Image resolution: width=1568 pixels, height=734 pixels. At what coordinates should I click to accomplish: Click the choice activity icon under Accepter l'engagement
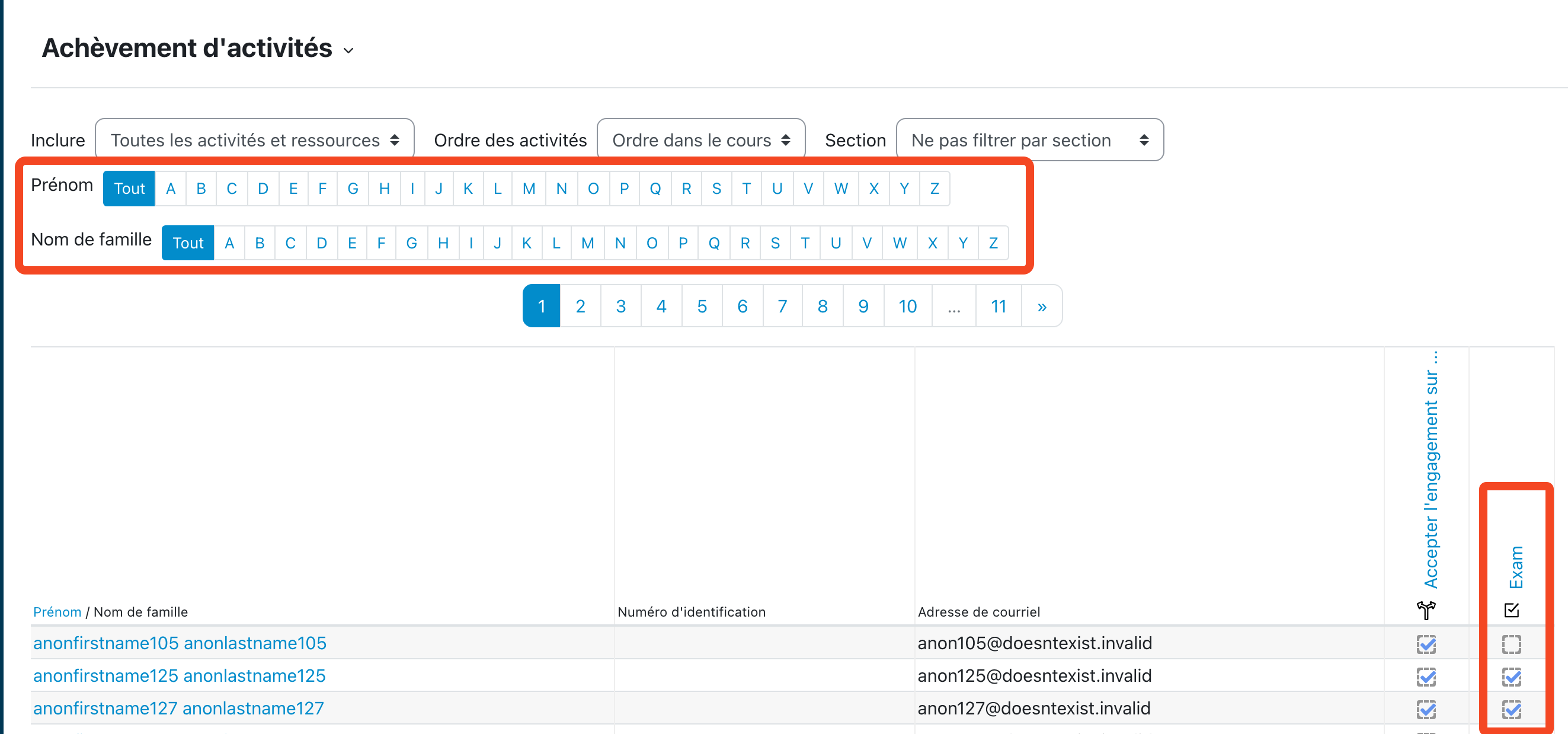point(1426,609)
